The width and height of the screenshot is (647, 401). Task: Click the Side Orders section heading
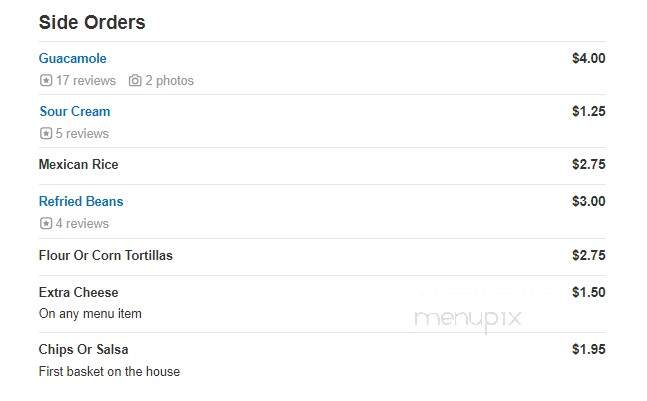click(92, 22)
